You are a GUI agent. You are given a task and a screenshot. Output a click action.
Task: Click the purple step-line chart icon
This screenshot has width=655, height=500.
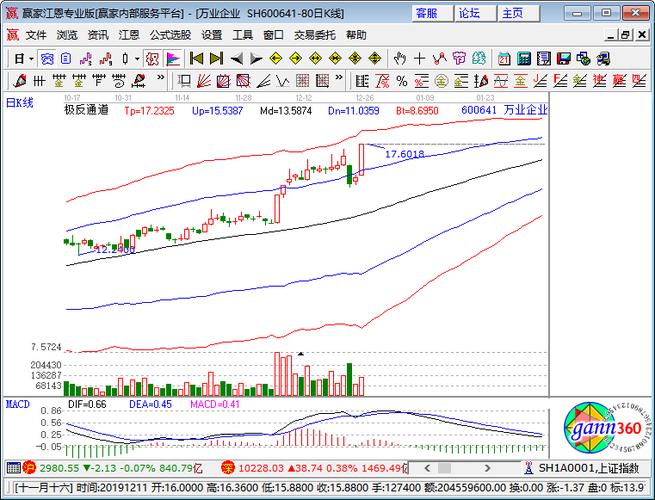(x=86, y=59)
